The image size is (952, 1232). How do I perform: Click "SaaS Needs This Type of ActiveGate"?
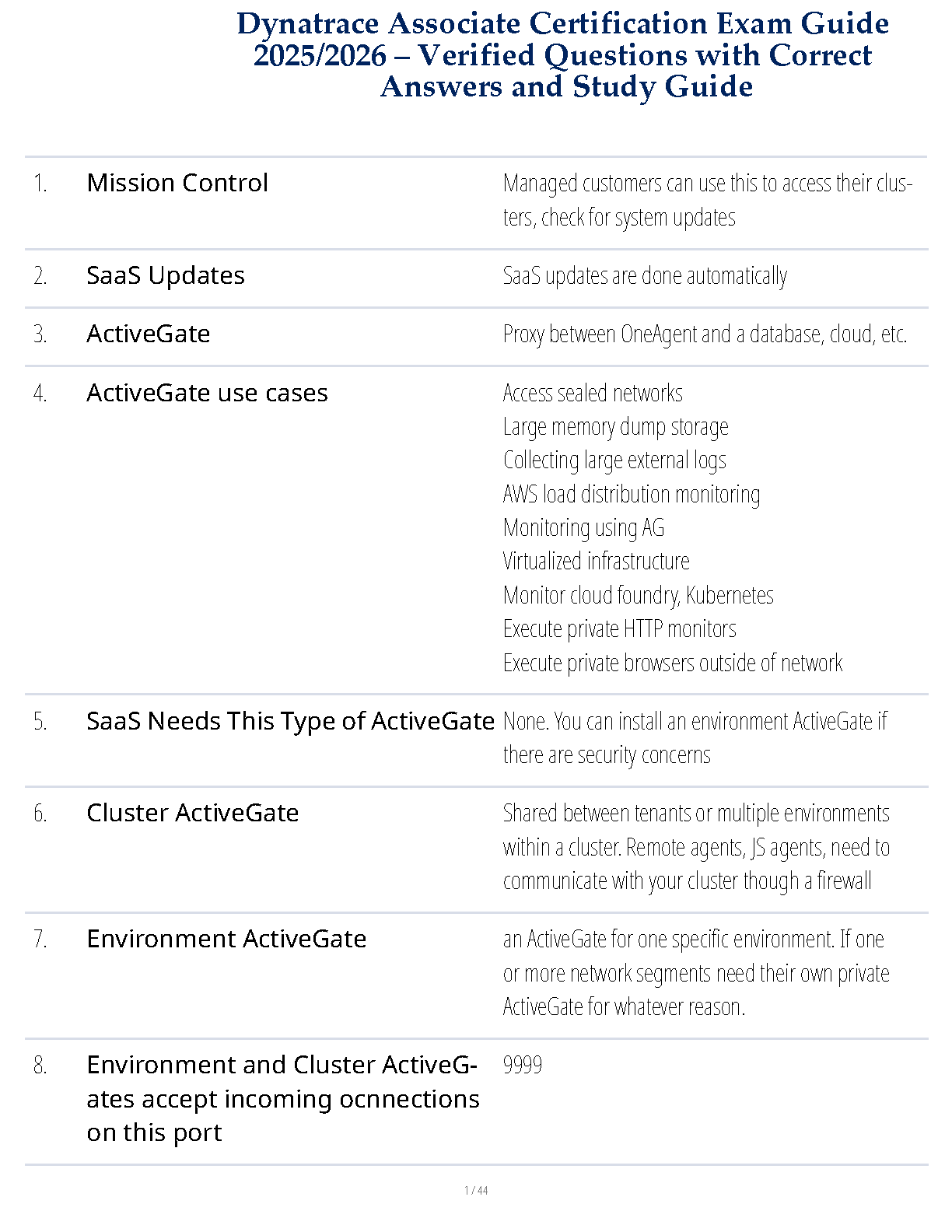point(290,721)
